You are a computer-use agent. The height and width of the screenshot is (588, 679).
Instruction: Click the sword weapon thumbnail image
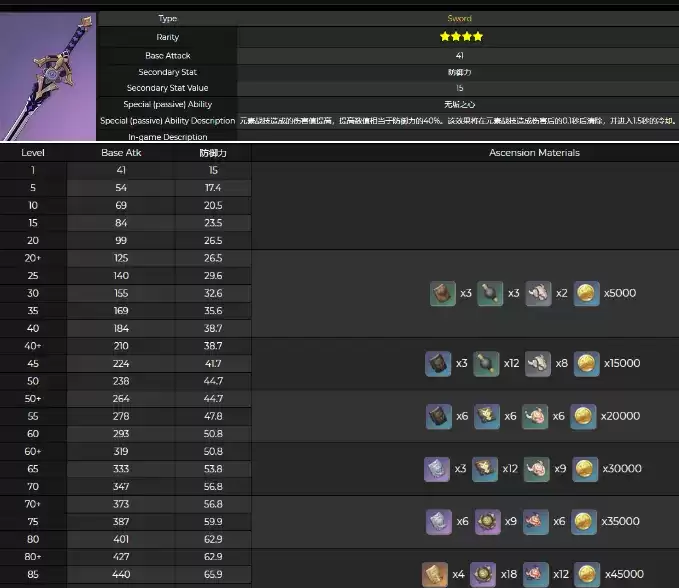(48, 76)
